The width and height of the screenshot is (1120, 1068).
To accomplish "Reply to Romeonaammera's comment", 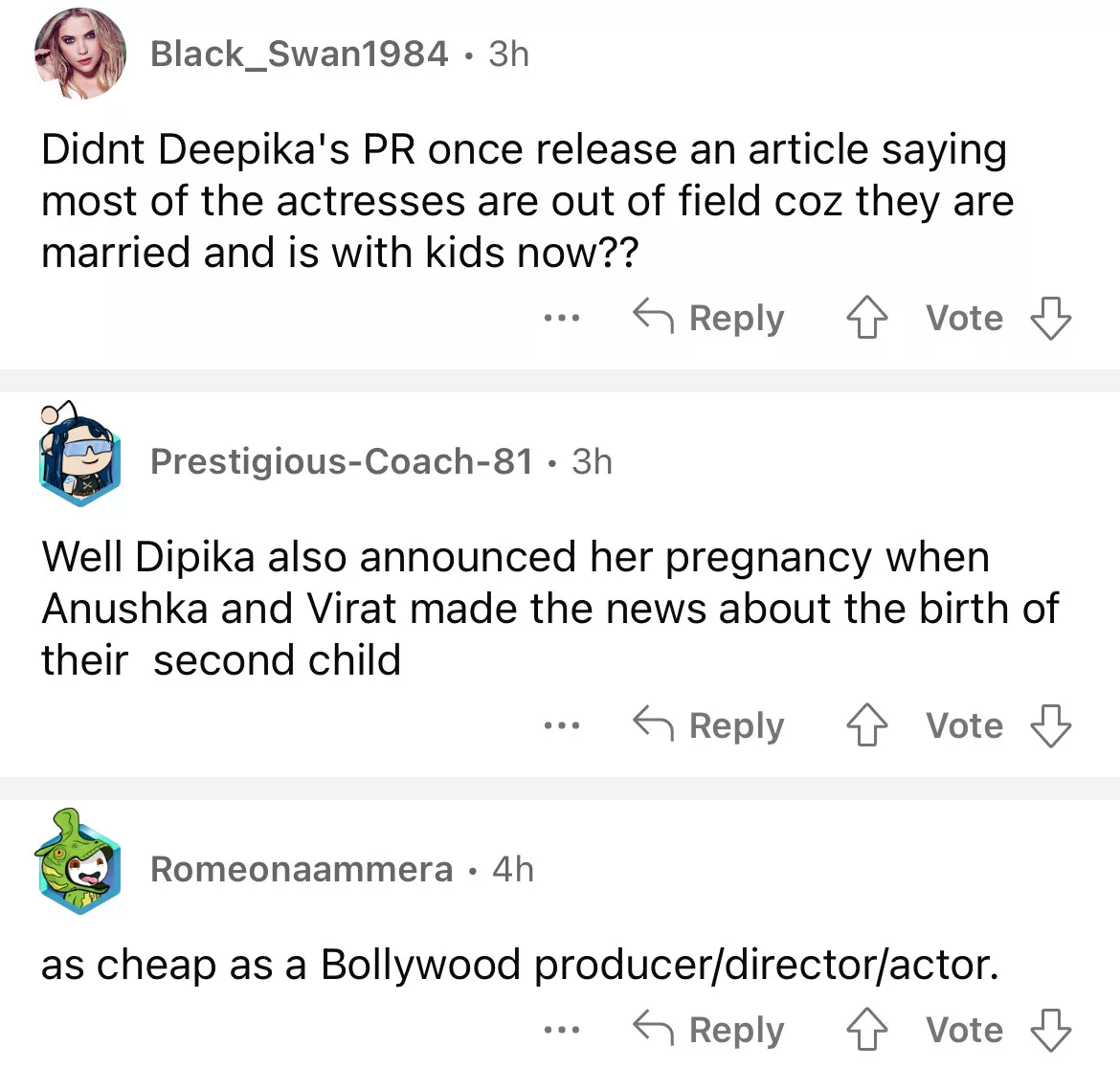I will point(709,1030).
